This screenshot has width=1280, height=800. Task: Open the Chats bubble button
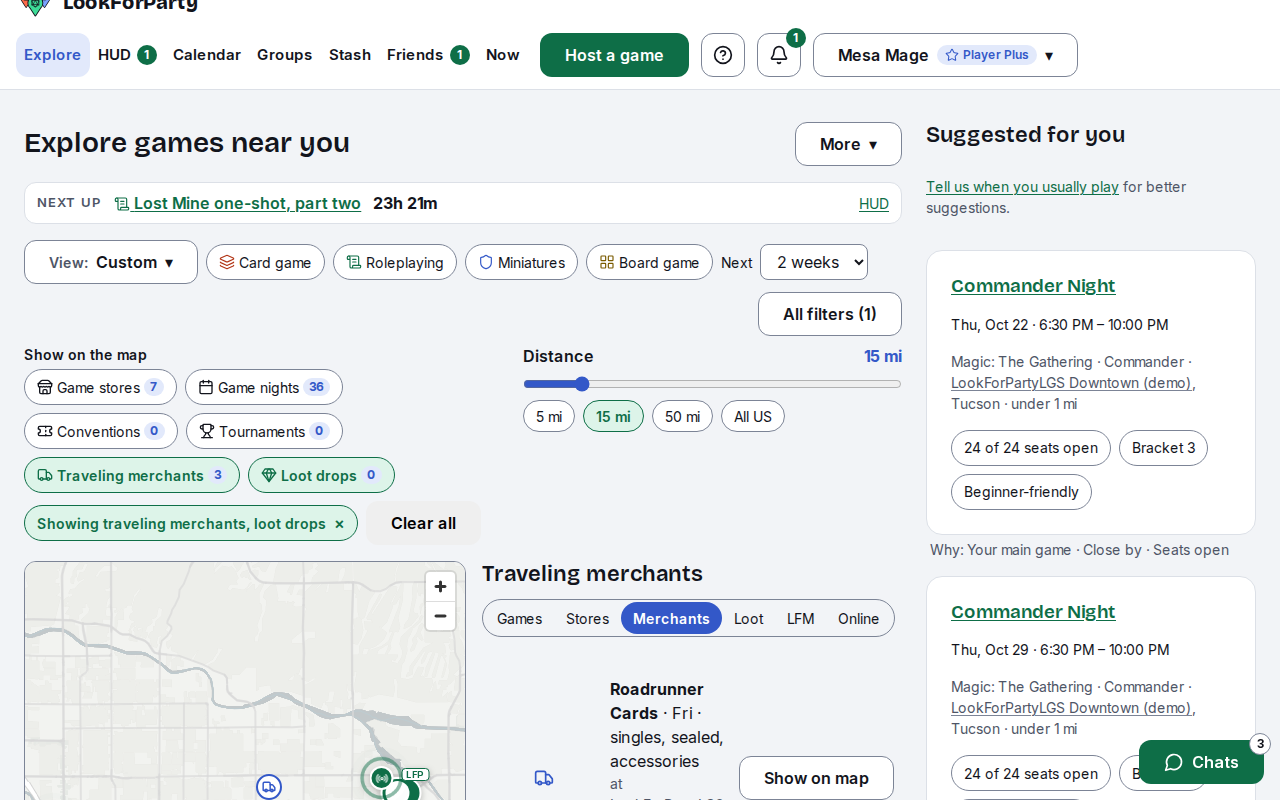(1201, 762)
